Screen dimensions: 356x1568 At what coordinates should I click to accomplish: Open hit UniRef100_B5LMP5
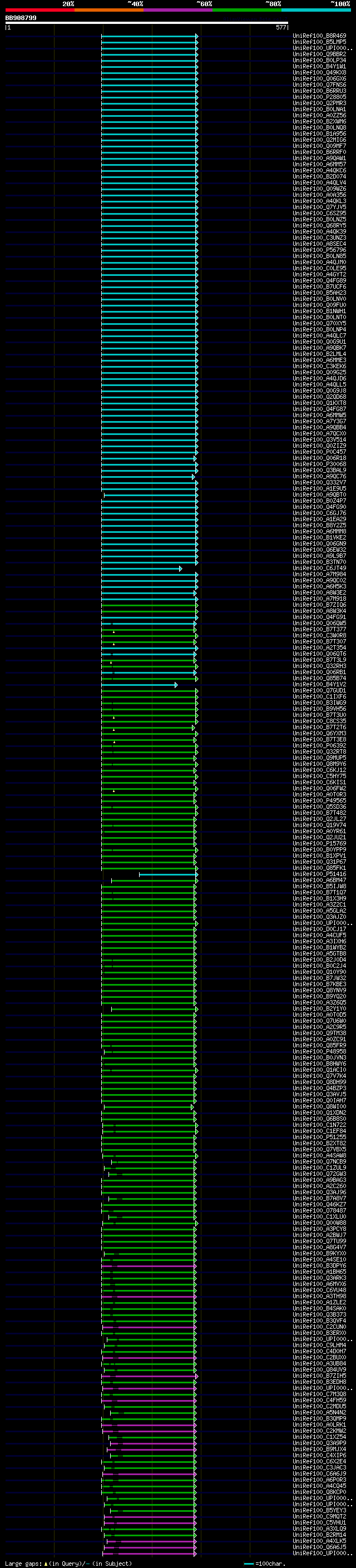tap(319, 42)
